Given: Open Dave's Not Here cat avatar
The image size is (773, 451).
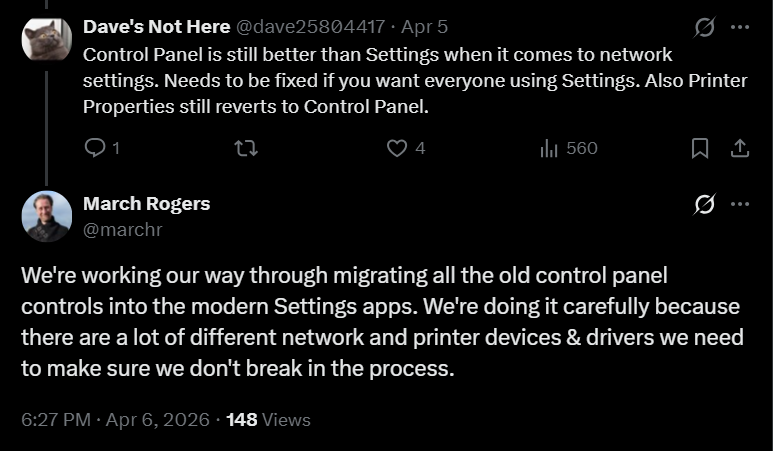Looking at the screenshot, I should click(46, 38).
